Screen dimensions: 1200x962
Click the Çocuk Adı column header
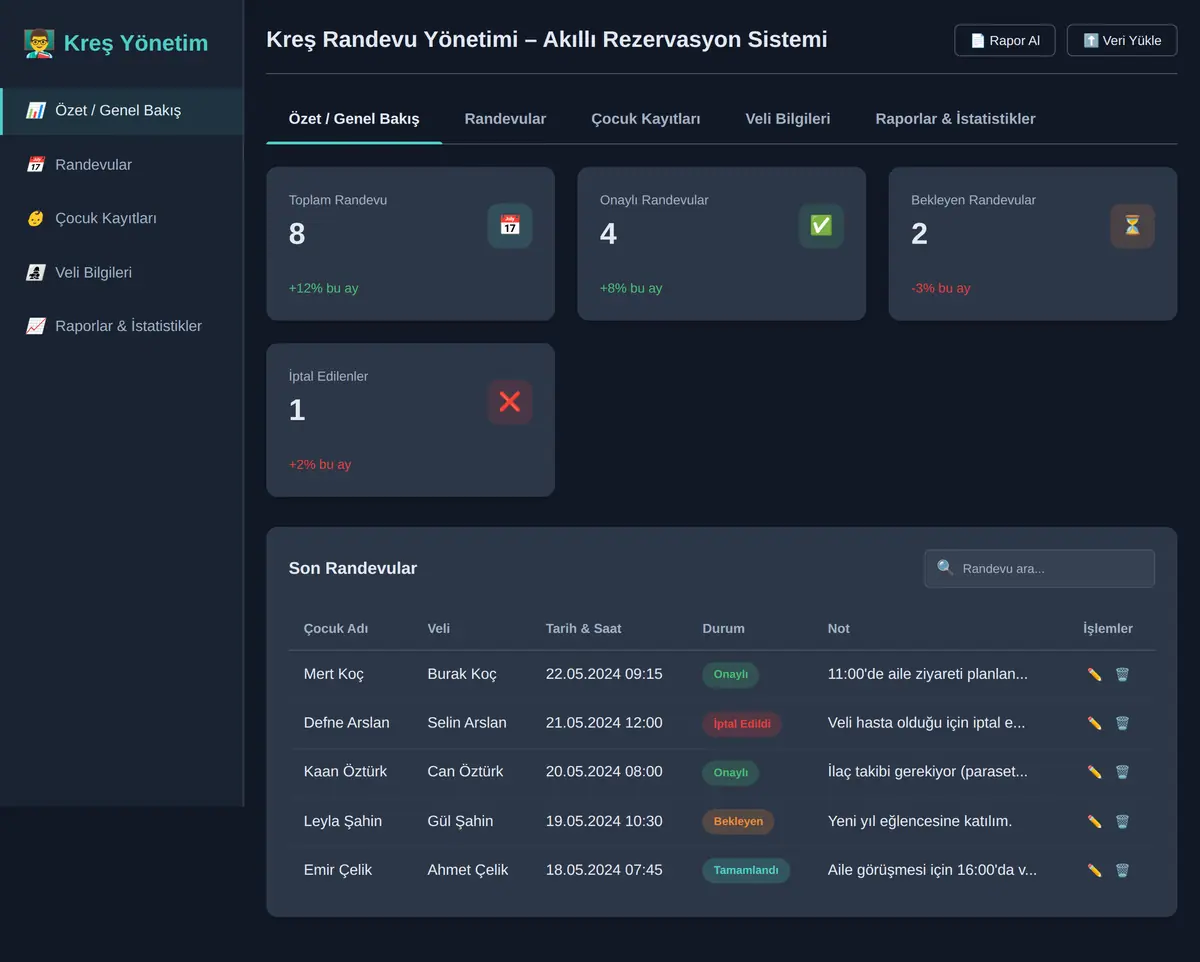pos(336,629)
